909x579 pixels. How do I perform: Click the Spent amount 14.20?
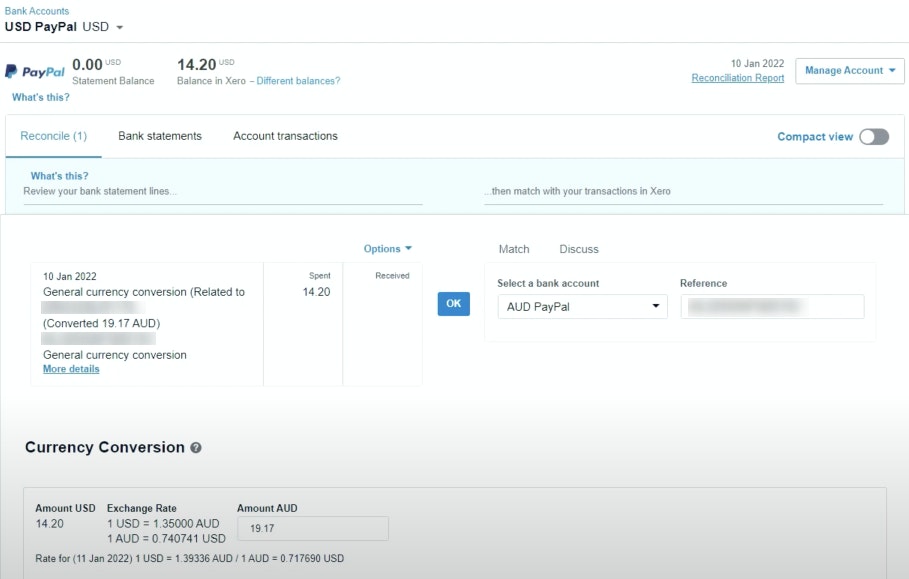tap(317, 292)
